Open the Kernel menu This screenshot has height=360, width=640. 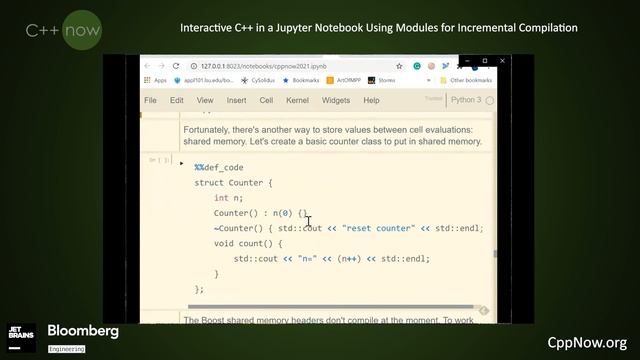(297, 100)
